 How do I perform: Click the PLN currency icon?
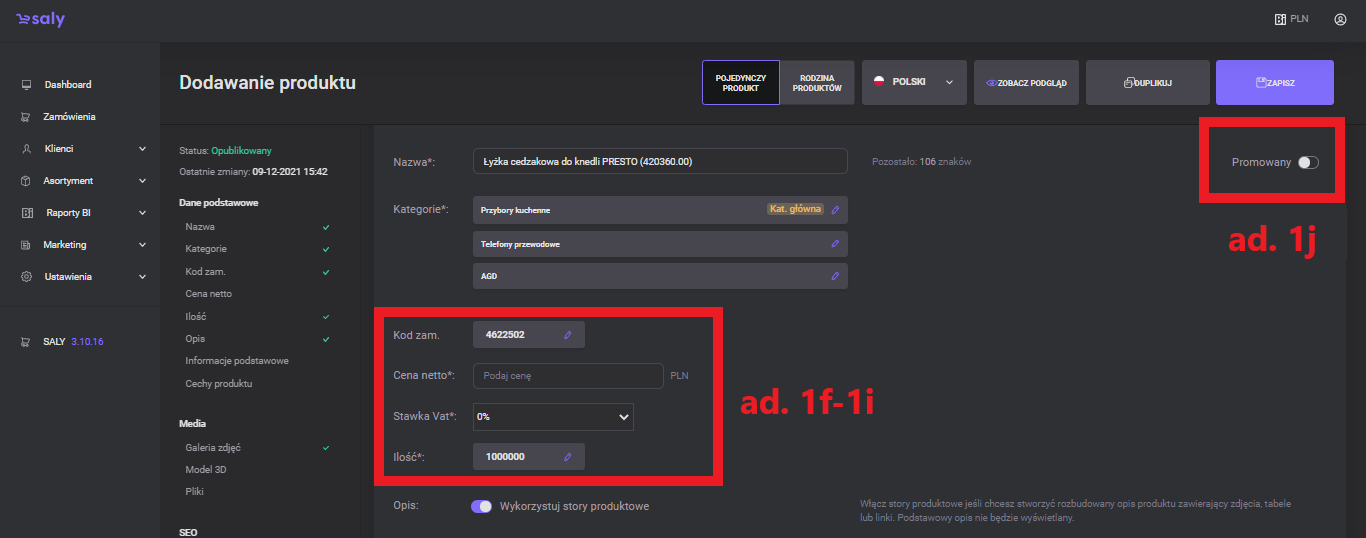point(1279,19)
